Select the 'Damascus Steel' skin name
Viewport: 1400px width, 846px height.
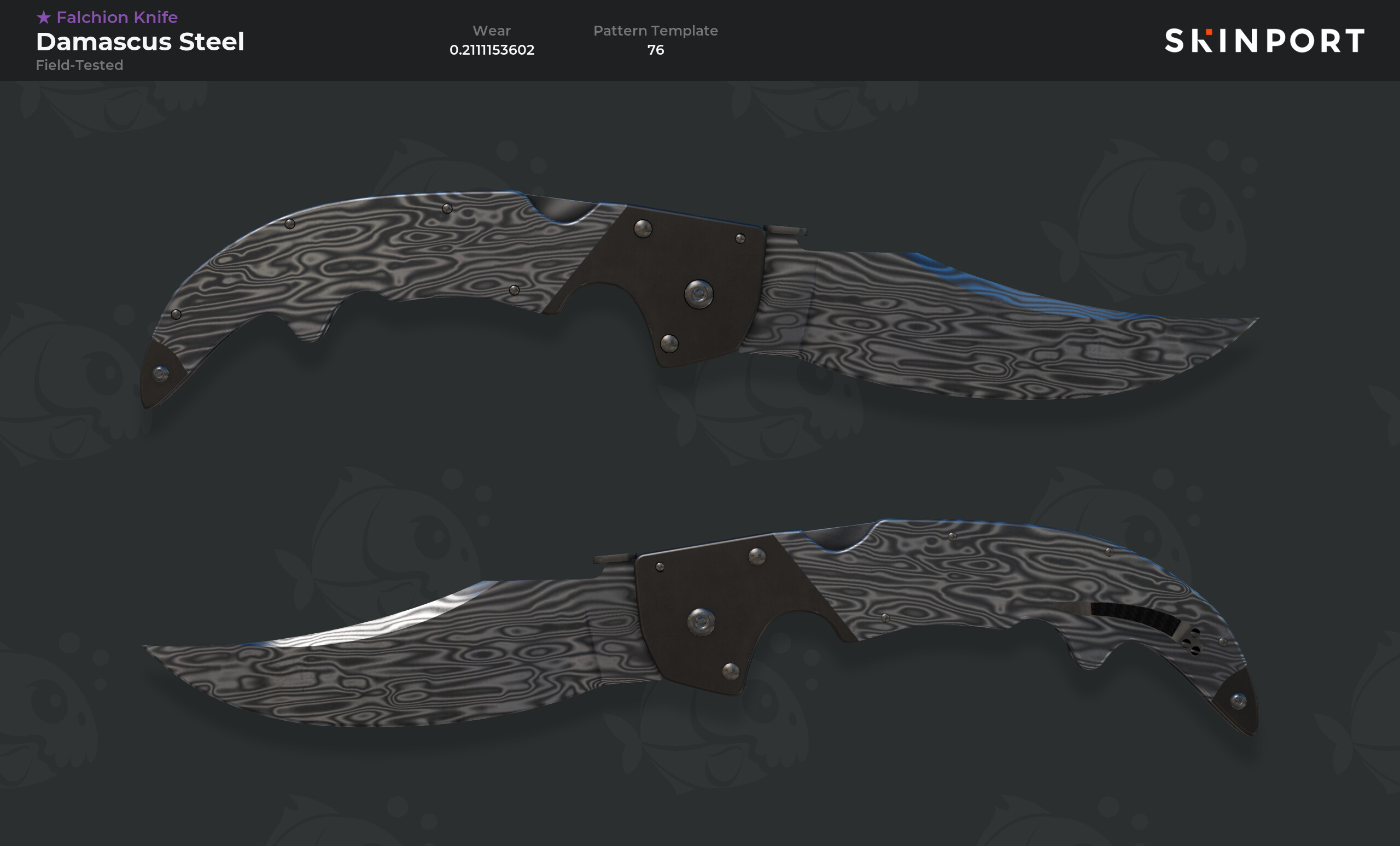pos(141,42)
